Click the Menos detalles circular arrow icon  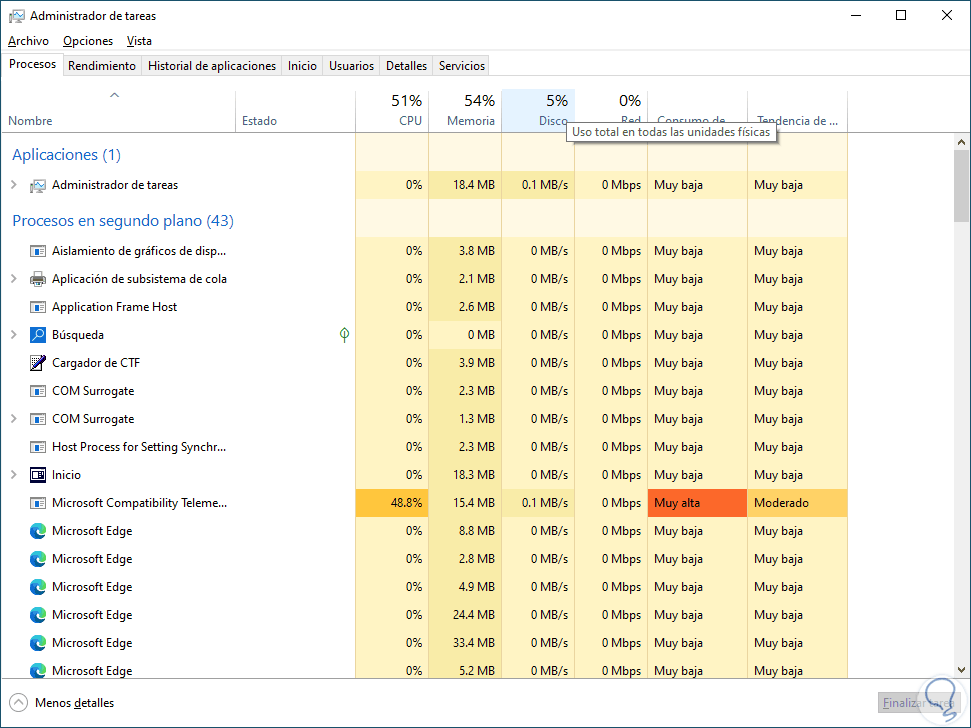point(19,703)
